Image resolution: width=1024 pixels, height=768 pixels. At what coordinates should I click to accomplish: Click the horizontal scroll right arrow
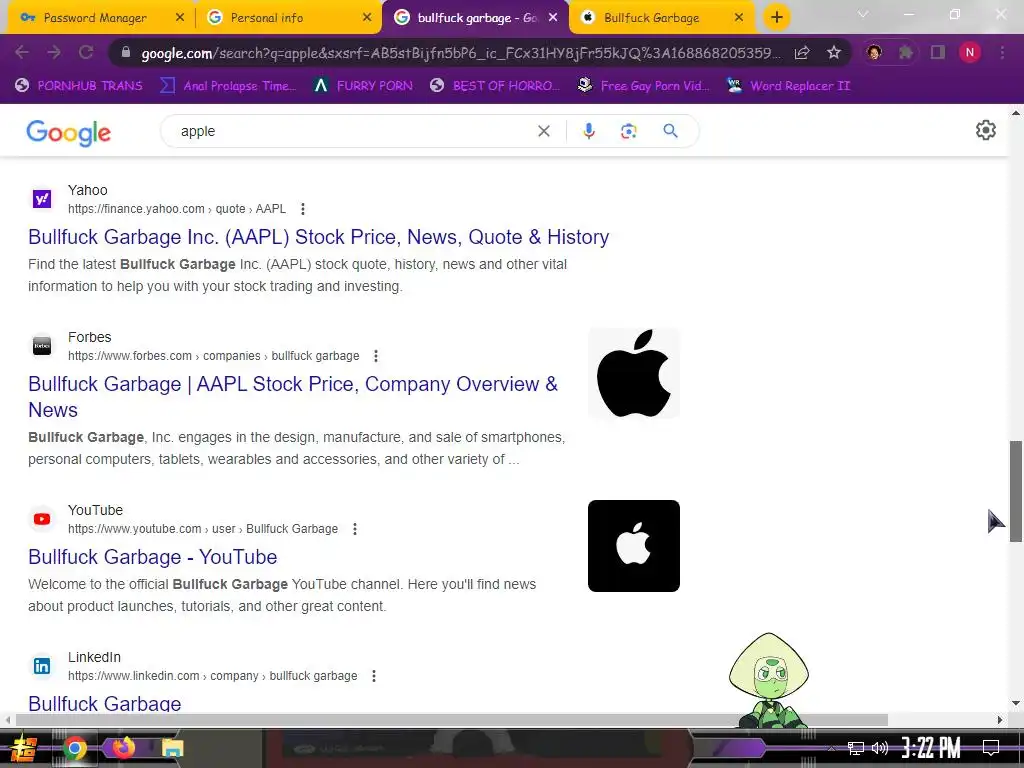(x=1000, y=720)
